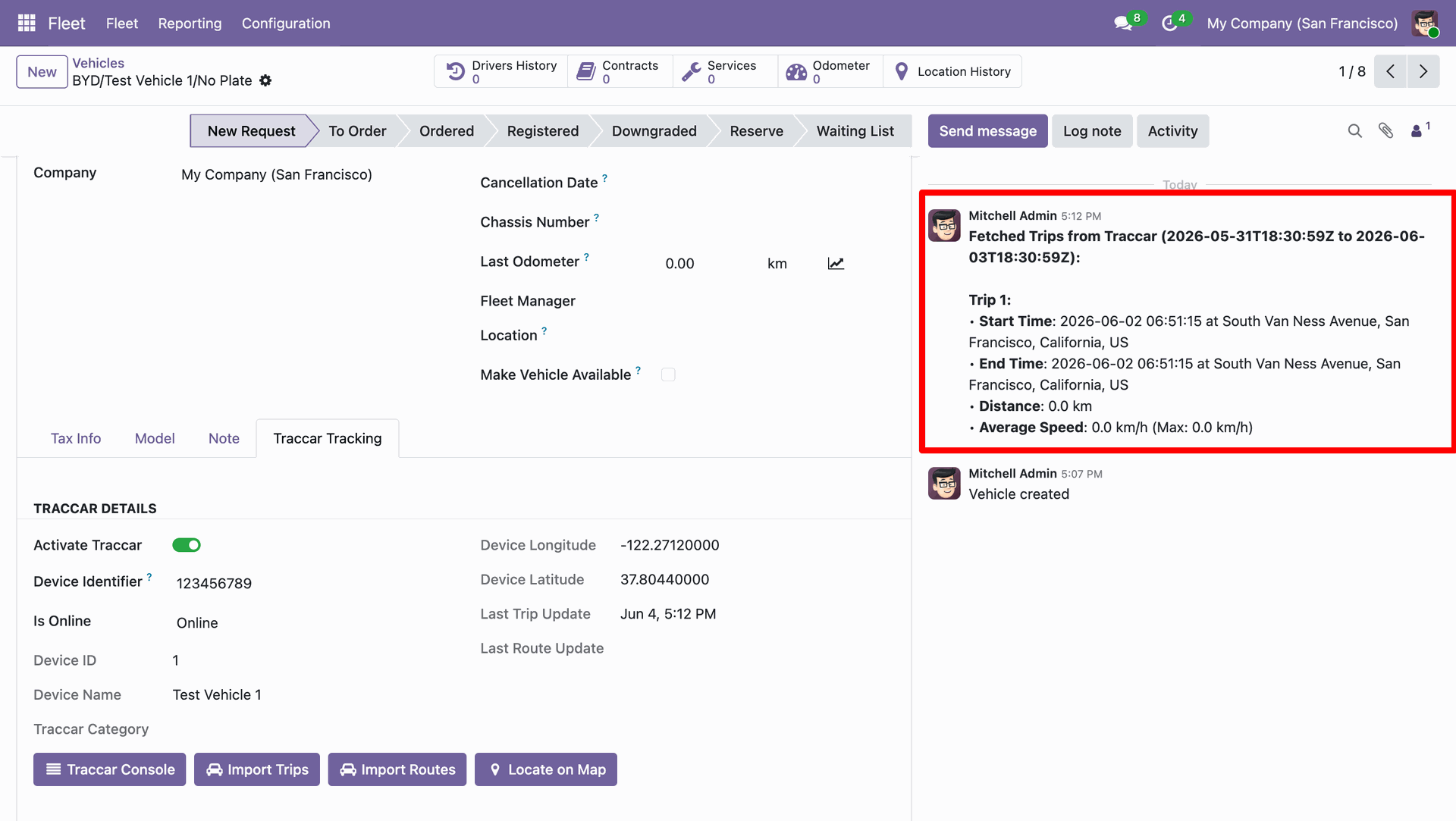Open attachments paperclip icon
The image size is (1456, 821).
(1385, 131)
